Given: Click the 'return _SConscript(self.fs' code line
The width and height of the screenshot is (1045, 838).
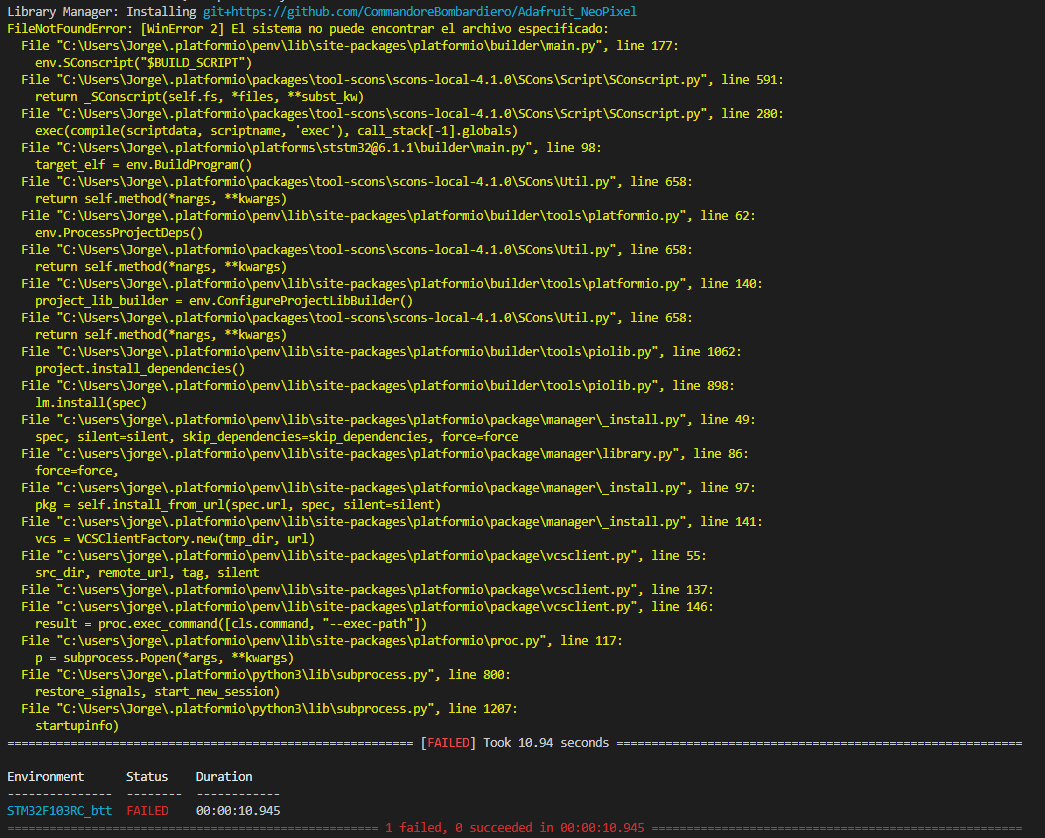Looking at the screenshot, I should pos(199,97).
